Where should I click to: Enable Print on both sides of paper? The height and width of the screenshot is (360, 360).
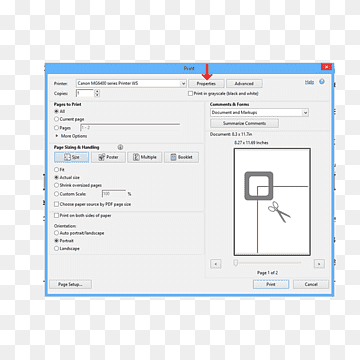tap(57, 216)
